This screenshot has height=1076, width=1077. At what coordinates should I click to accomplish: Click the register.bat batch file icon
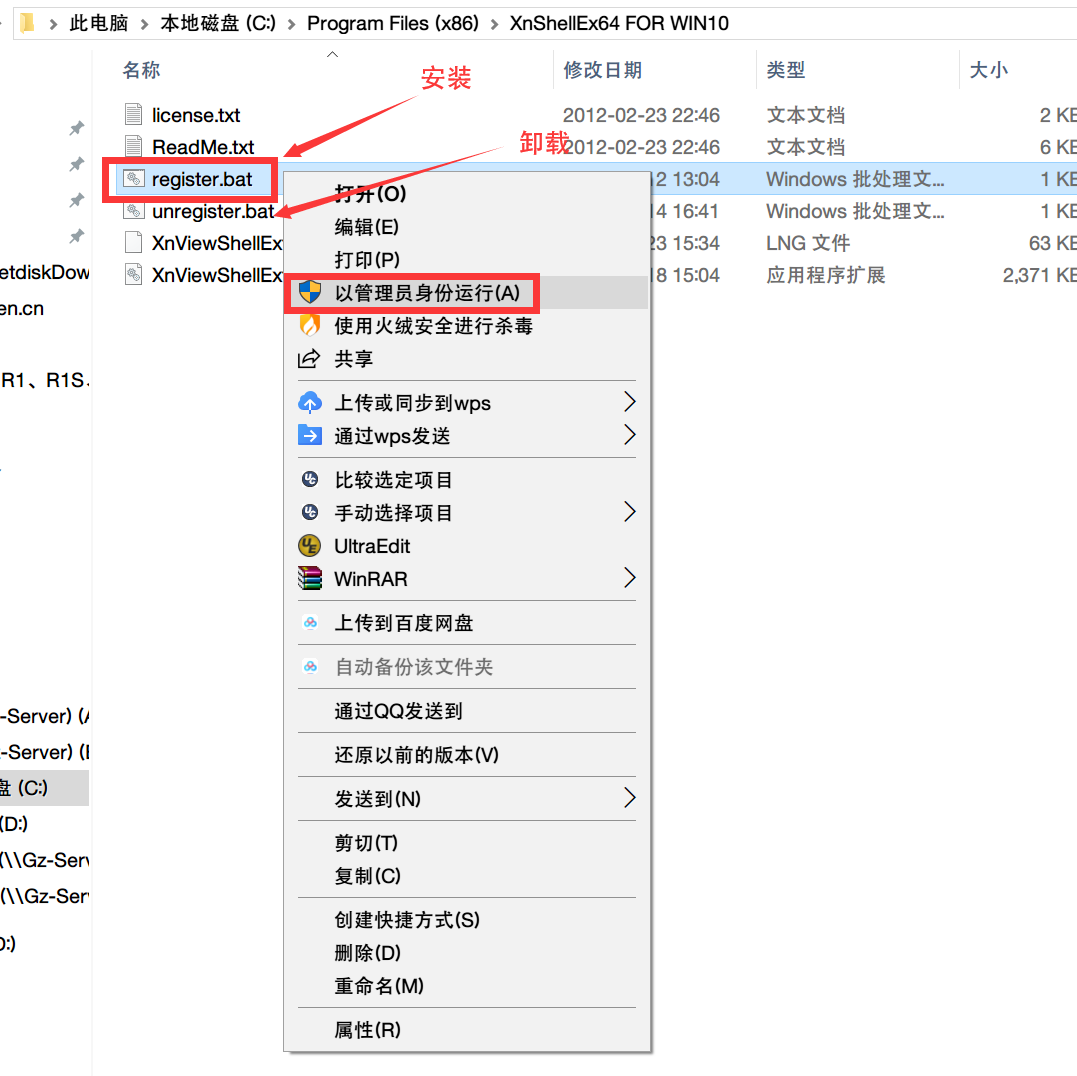click(133, 179)
